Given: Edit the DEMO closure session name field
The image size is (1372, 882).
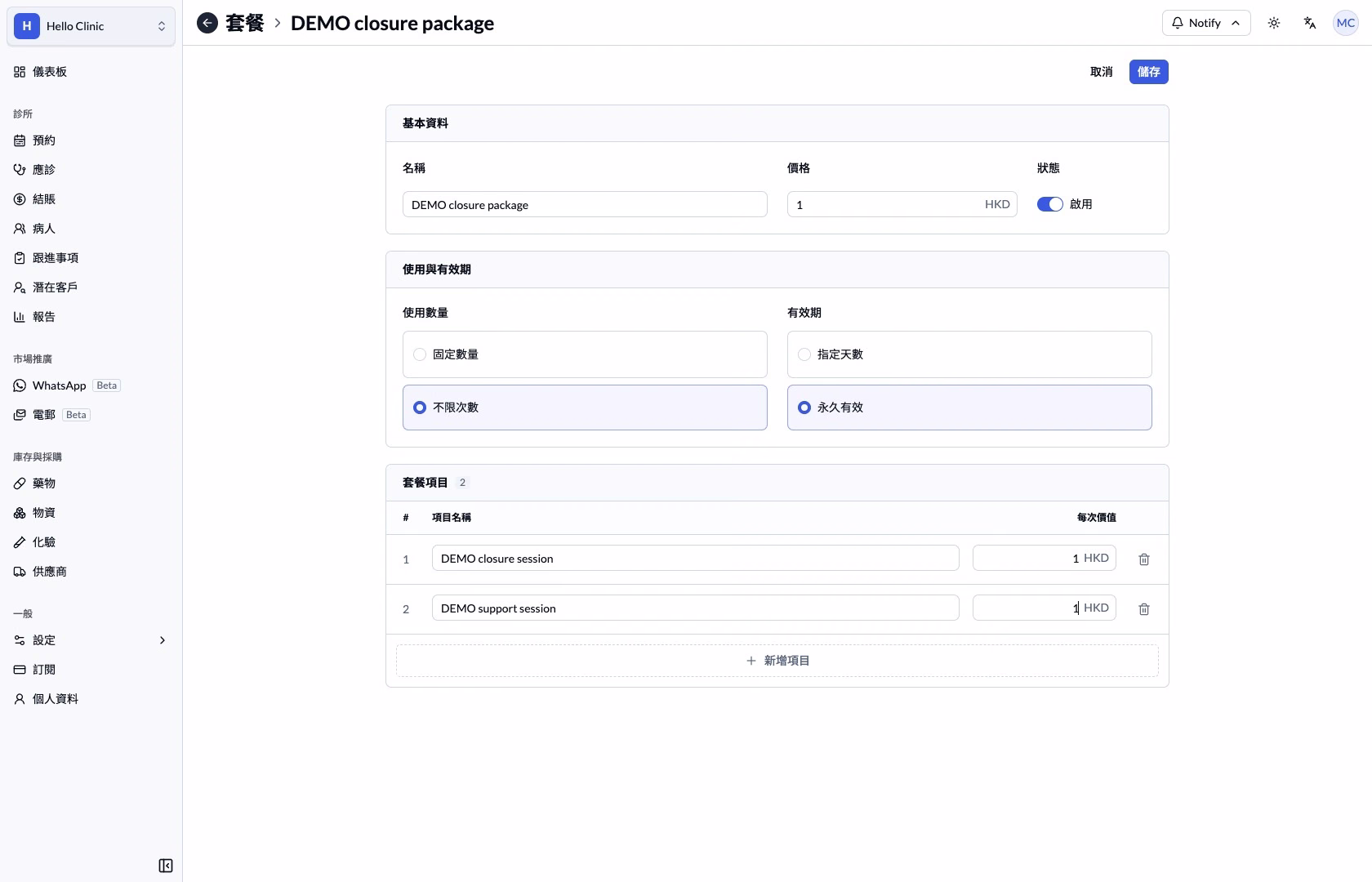Looking at the screenshot, I should 696,559.
